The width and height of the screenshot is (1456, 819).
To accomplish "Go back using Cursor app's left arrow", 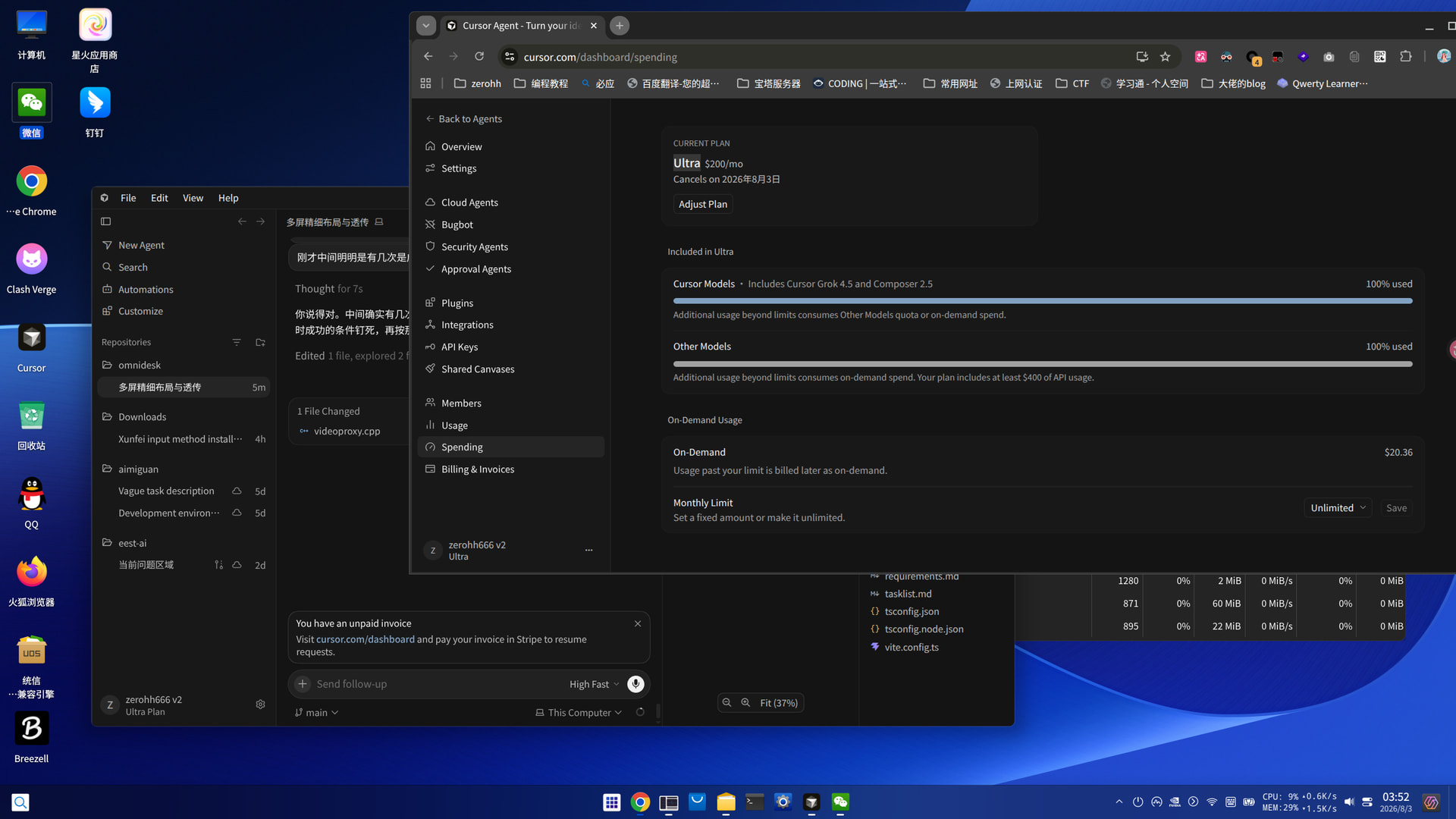I will click(242, 221).
